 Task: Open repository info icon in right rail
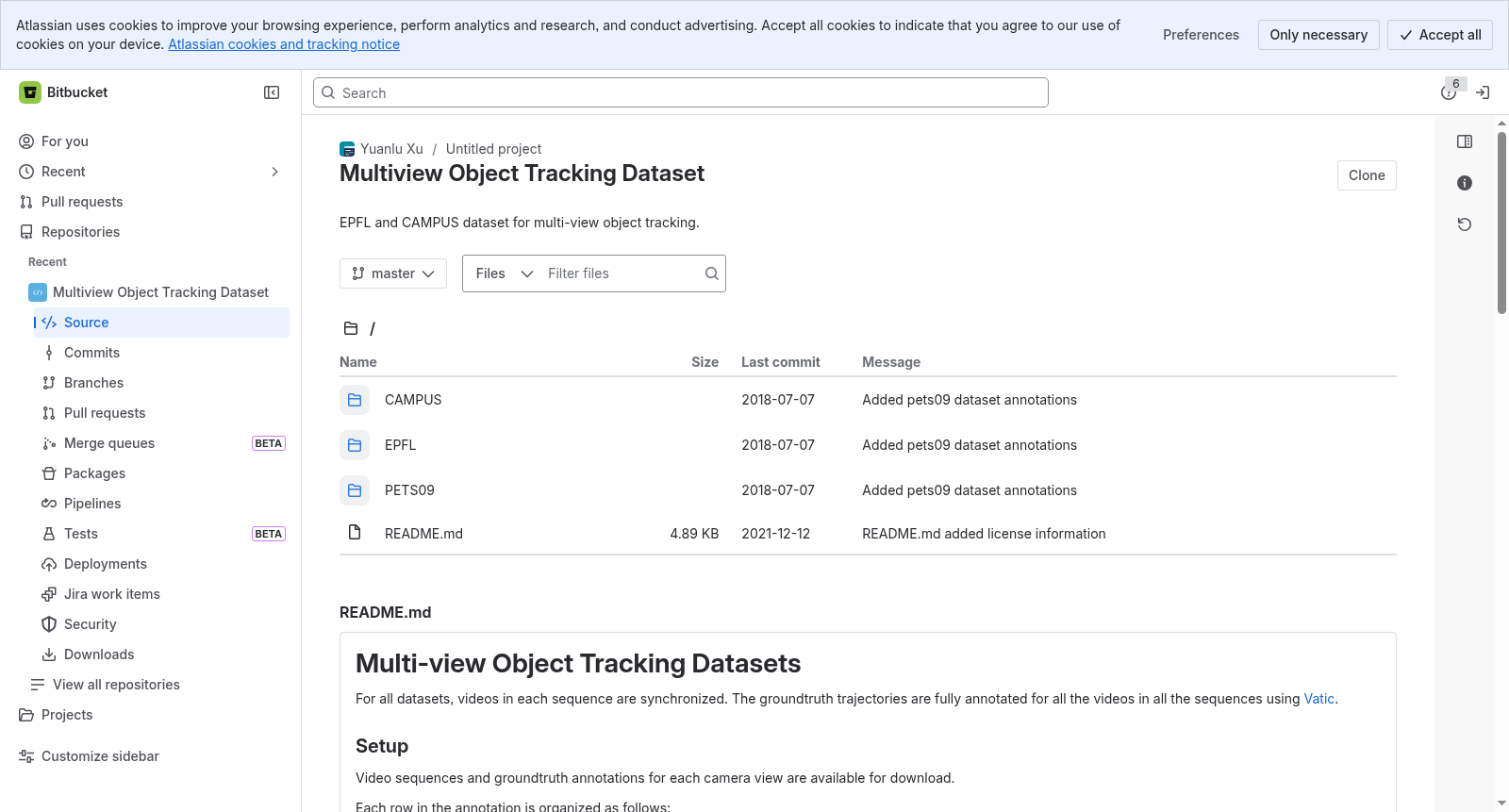click(1465, 183)
